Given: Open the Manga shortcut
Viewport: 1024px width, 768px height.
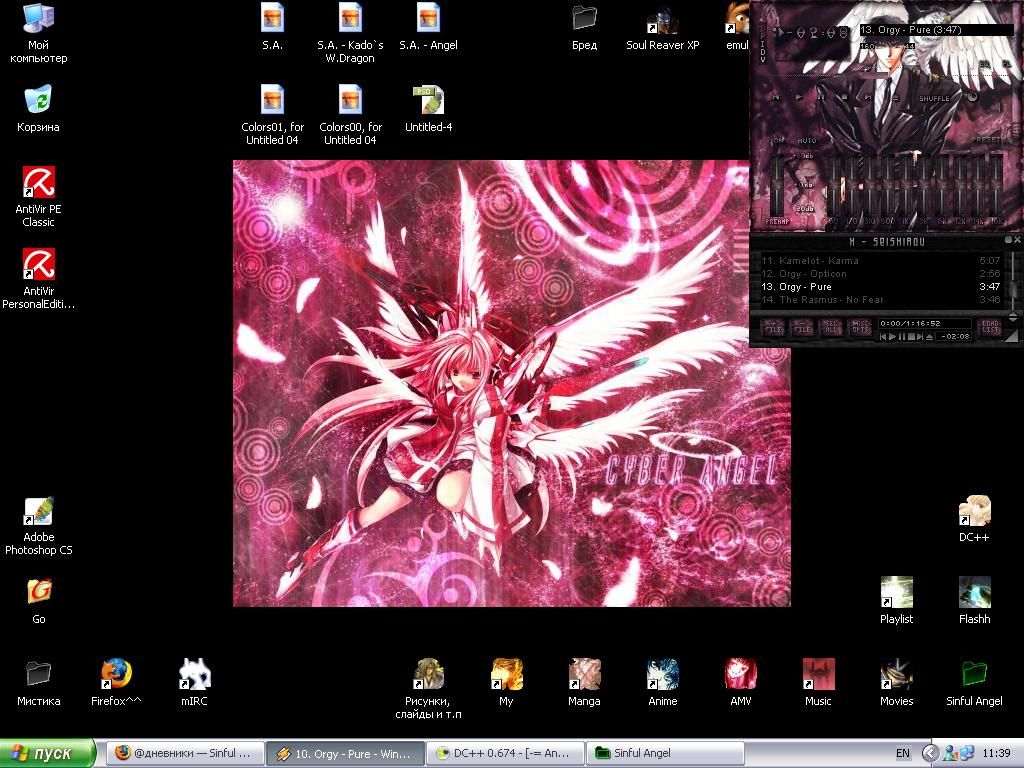Looking at the screenshot, I should click(x=584, y=684).
